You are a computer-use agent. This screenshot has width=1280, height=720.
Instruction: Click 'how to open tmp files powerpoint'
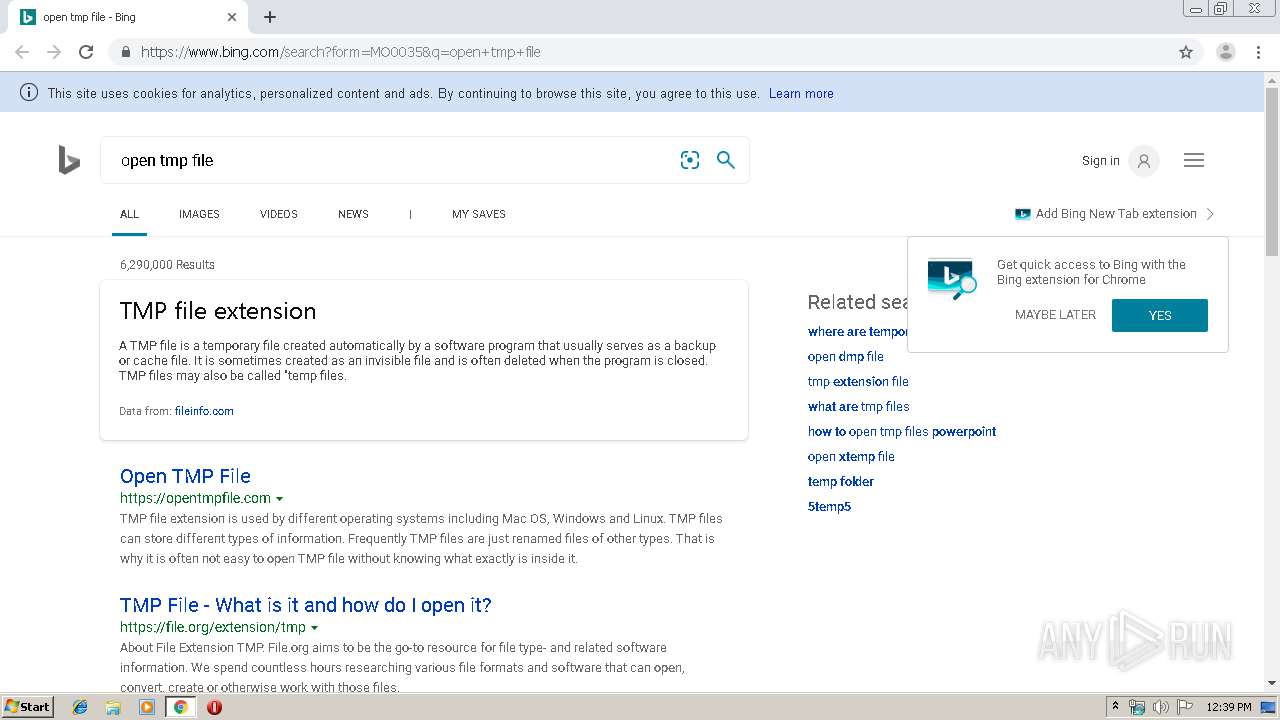(902, 432)
